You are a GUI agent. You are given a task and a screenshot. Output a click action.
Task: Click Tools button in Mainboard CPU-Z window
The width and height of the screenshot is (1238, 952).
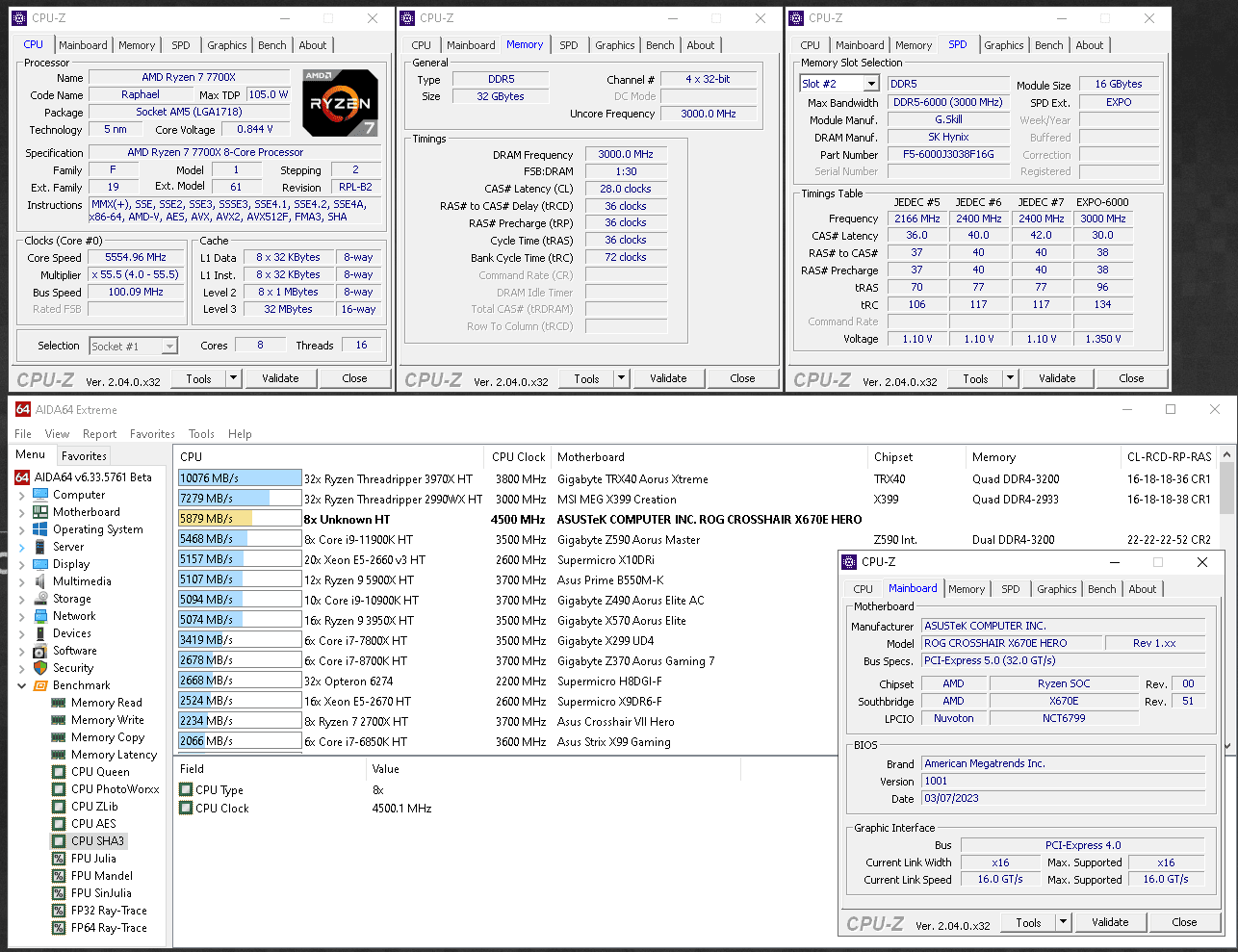(1028, 922)
